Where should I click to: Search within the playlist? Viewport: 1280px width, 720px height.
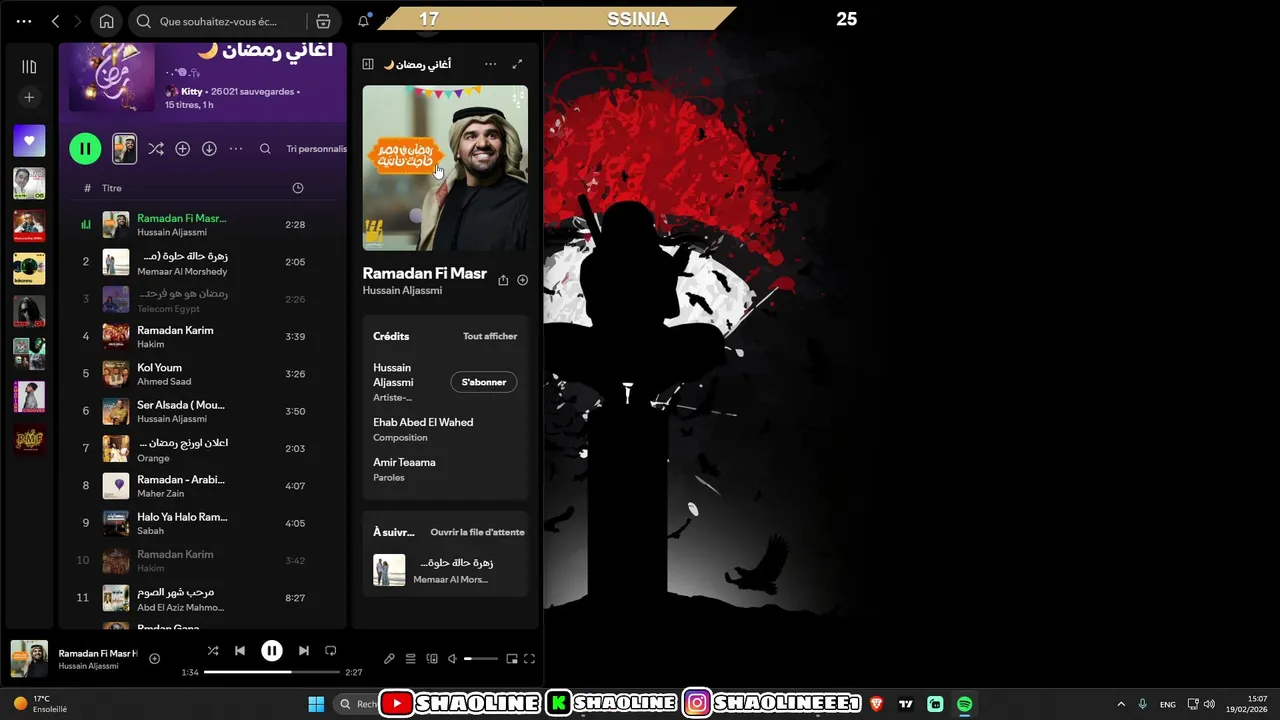265,149
